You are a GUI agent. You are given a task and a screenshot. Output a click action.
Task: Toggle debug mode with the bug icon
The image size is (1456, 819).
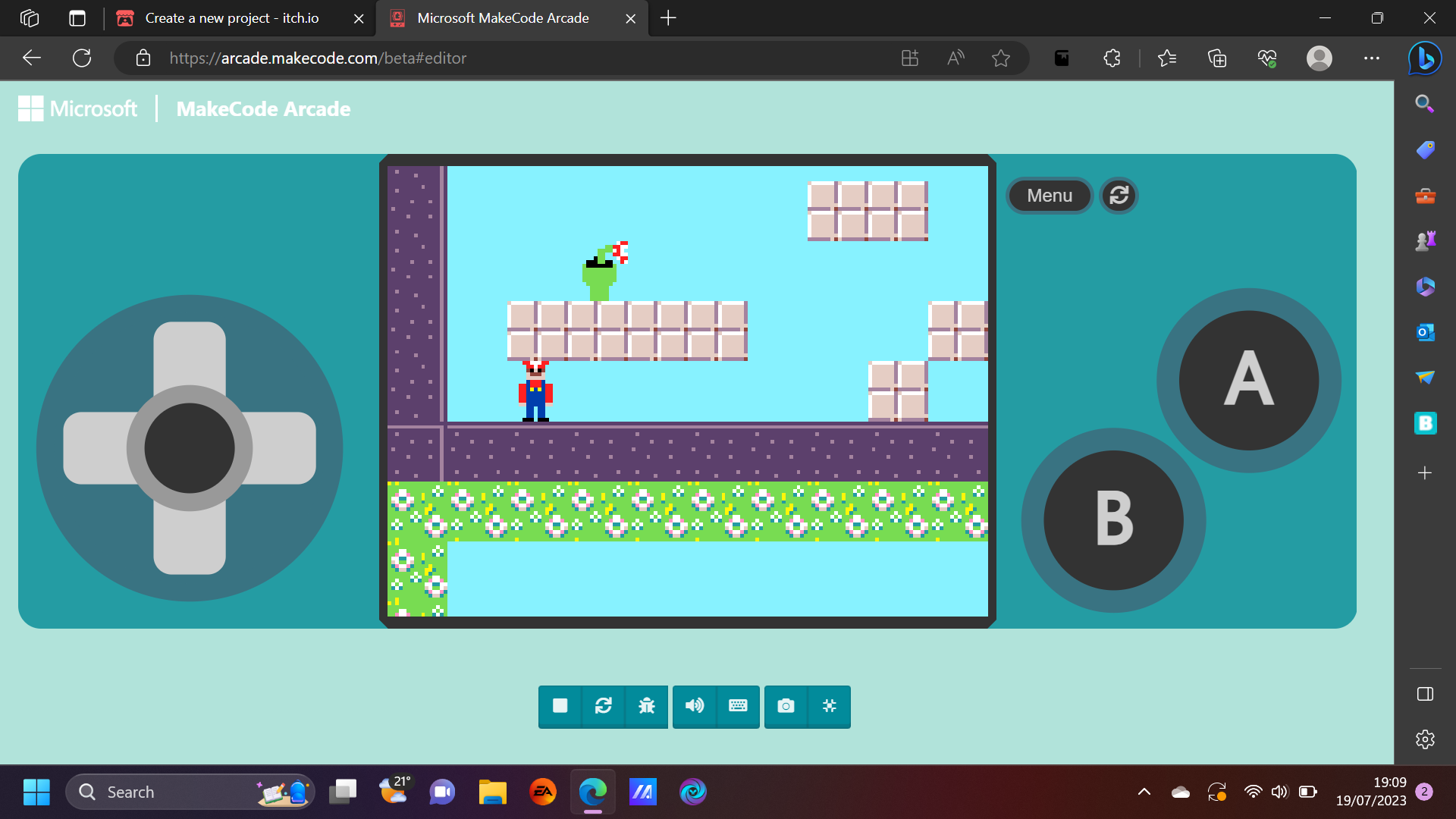coord(647,706)
